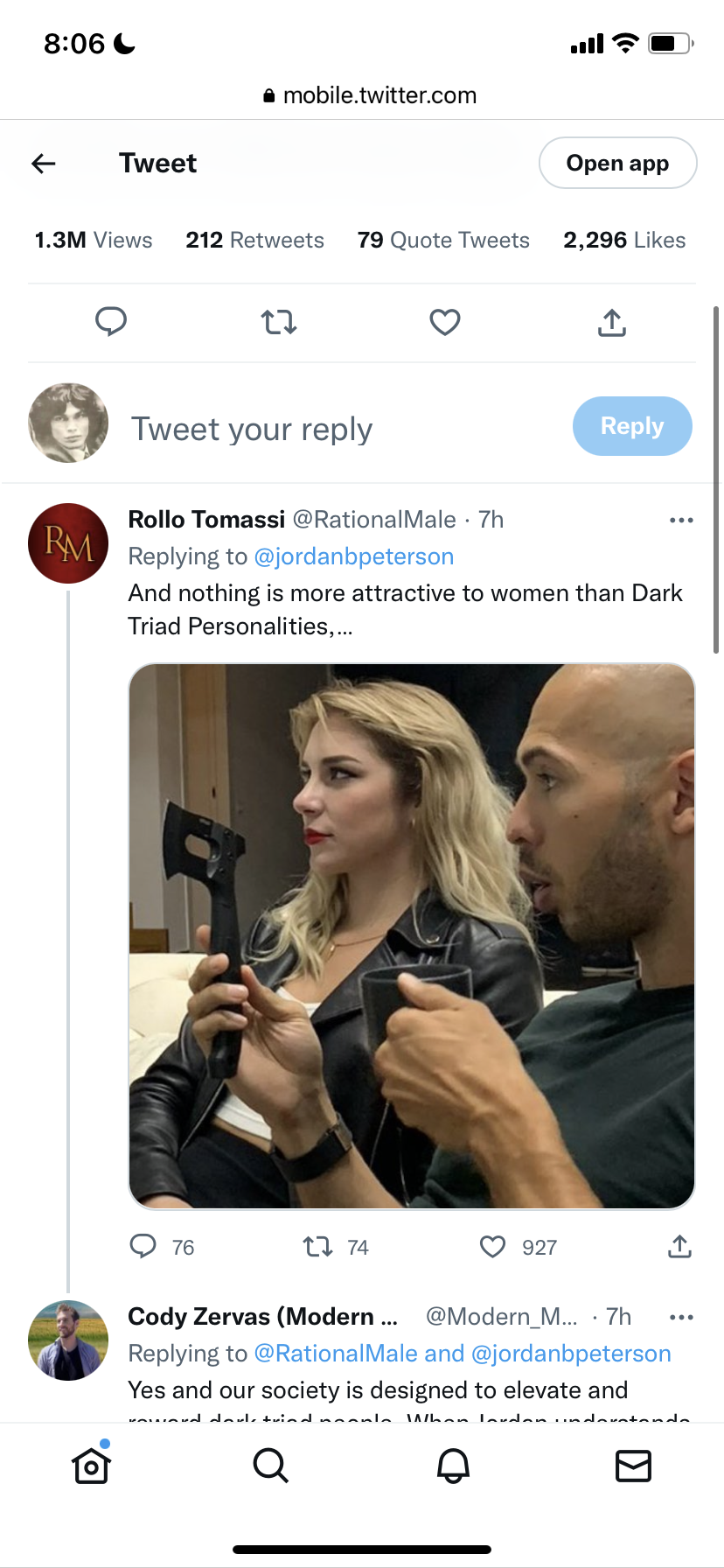724x1568 pixels.
Task: Share Rollo Tomassi's tweet with the share icon
Action: point(680,1246)
